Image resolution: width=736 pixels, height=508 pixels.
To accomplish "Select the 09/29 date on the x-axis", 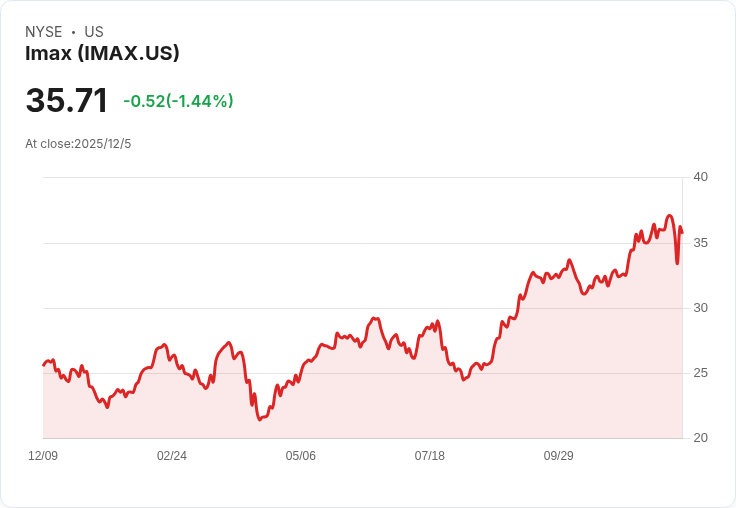I will click(558, 456).
